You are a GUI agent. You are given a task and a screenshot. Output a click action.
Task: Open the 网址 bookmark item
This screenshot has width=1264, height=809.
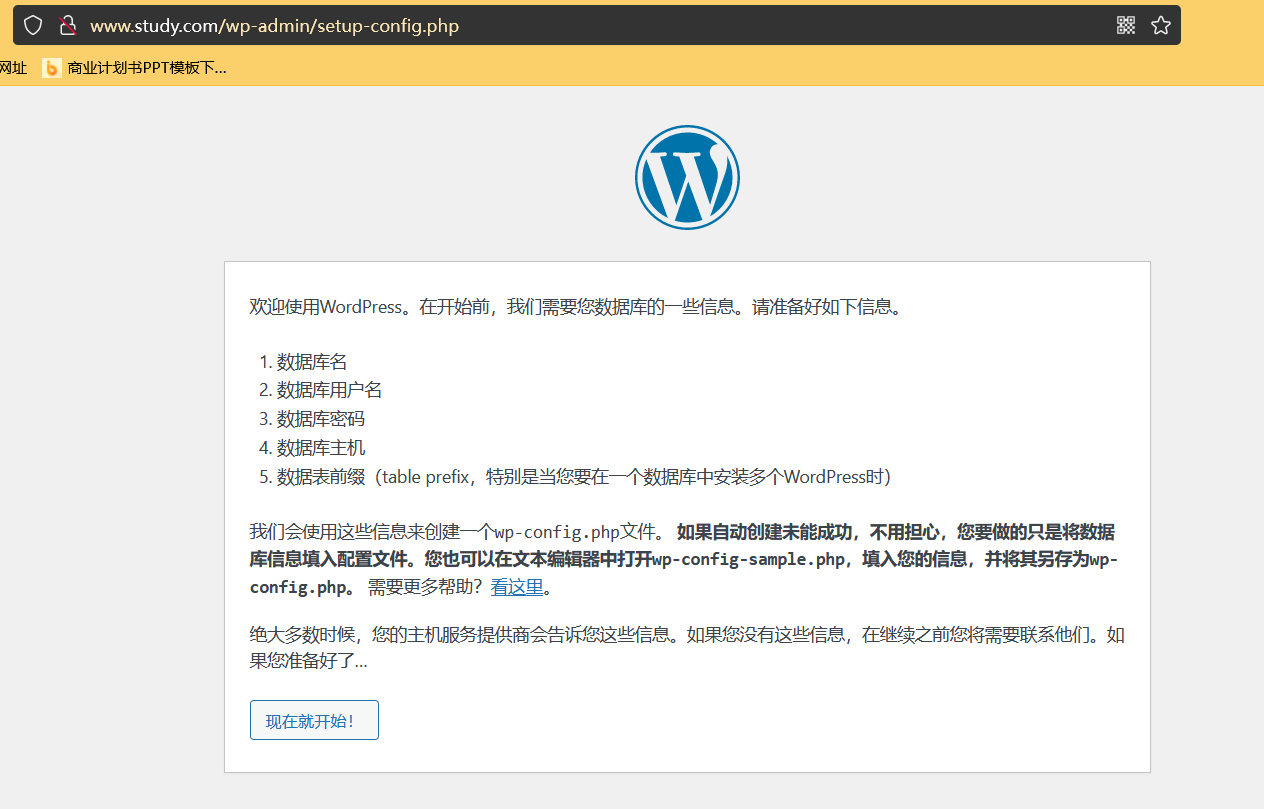(x=13, y=68)
